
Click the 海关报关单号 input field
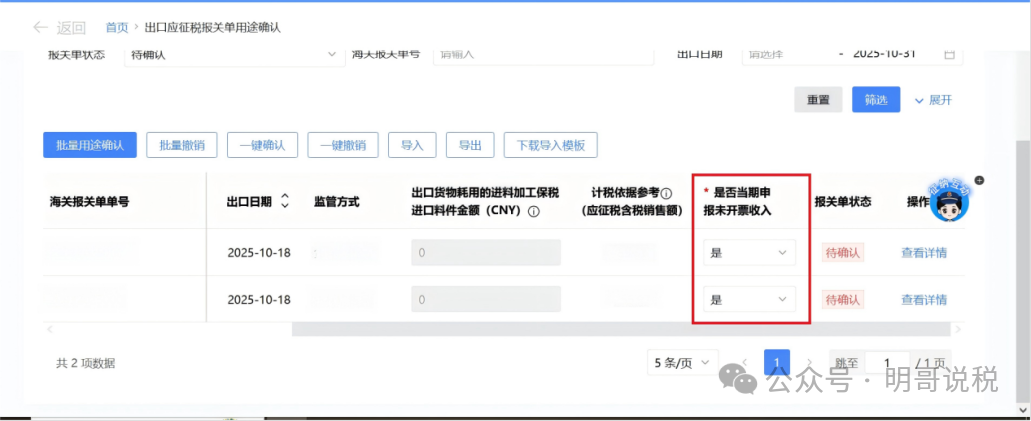tap(540, 54)
